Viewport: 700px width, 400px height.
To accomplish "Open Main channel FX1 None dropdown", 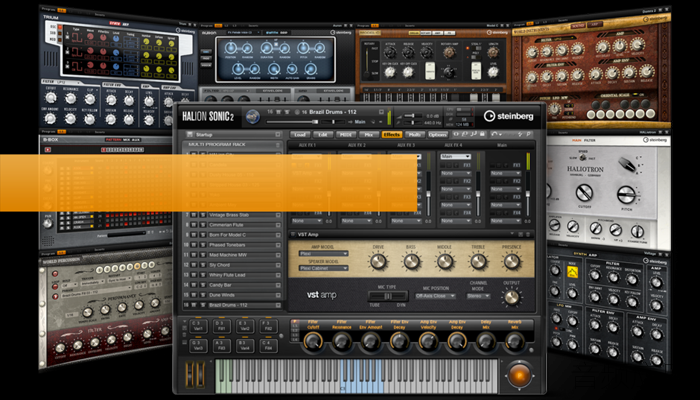I will tap(505, 173).
